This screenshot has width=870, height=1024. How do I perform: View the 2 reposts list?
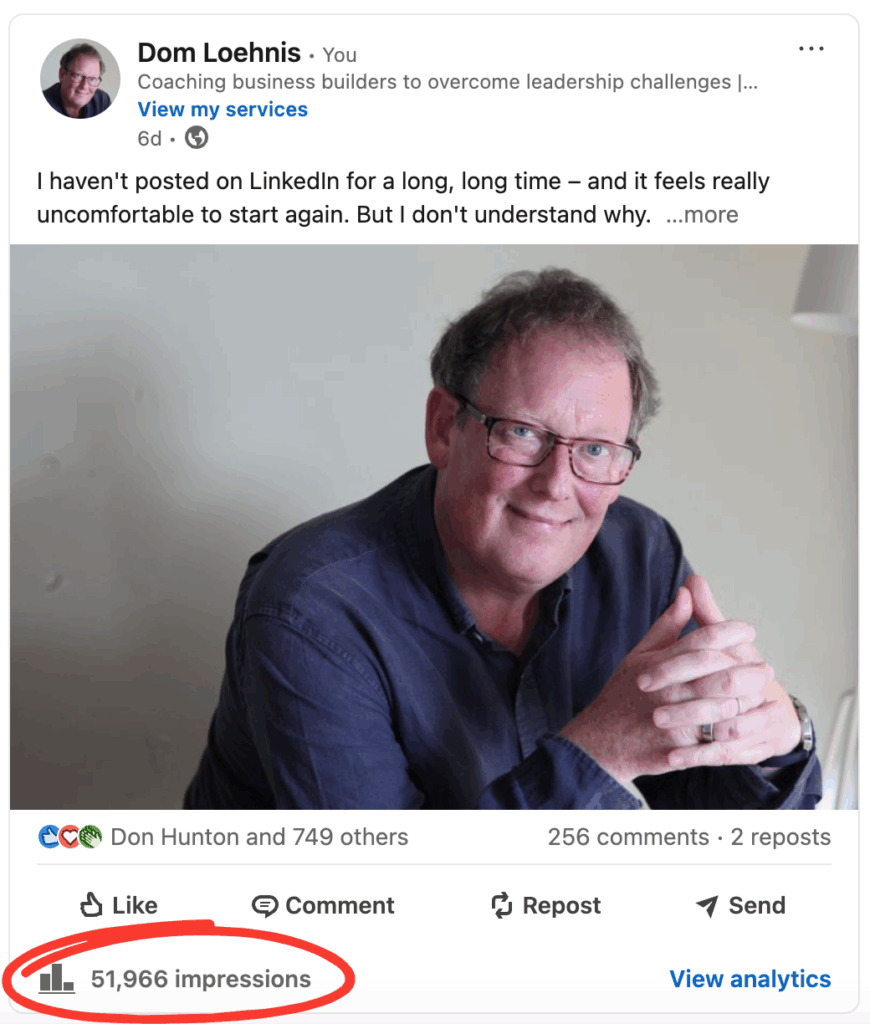(x=781, y=837)
